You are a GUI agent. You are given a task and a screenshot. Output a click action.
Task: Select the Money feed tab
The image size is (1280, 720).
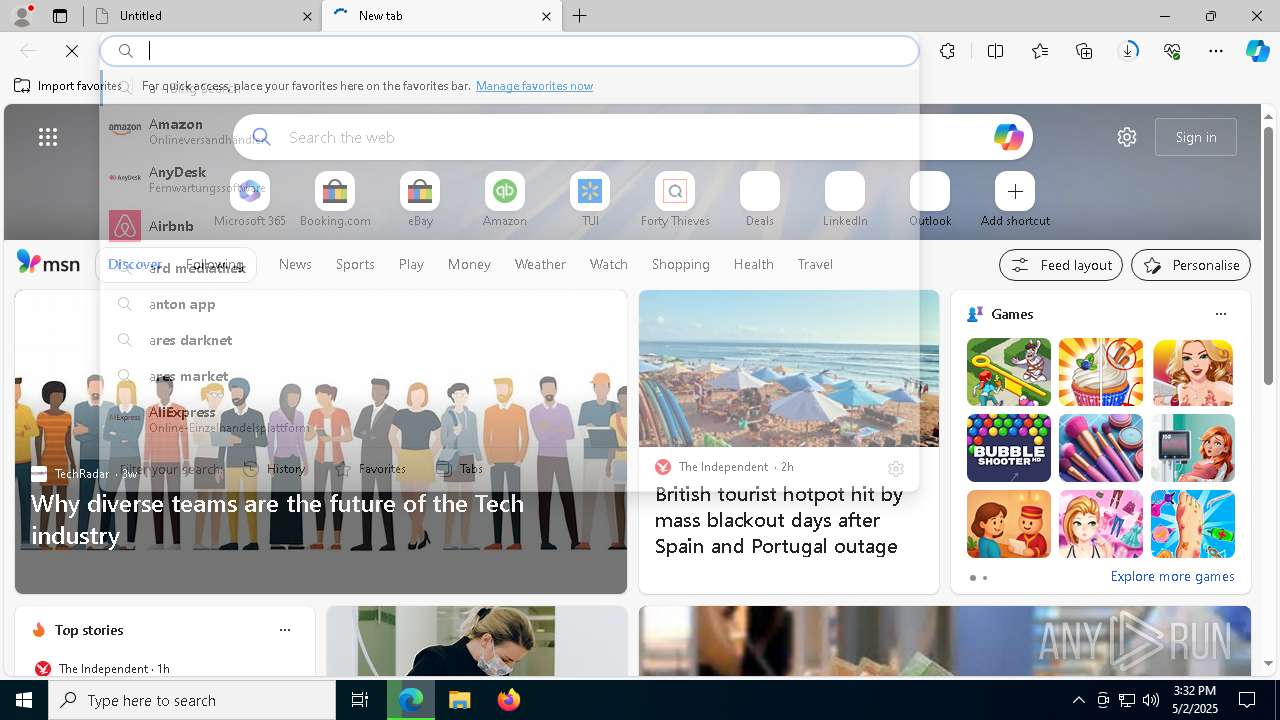tap(469, 264)
